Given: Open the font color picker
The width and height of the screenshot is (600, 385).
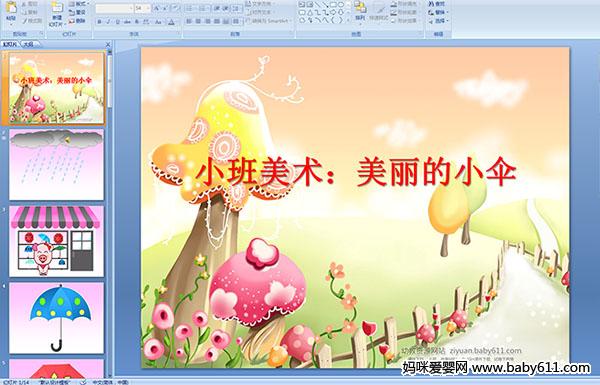Looking at the screenshot, I should pyautogui.click(x=171, y=22).
